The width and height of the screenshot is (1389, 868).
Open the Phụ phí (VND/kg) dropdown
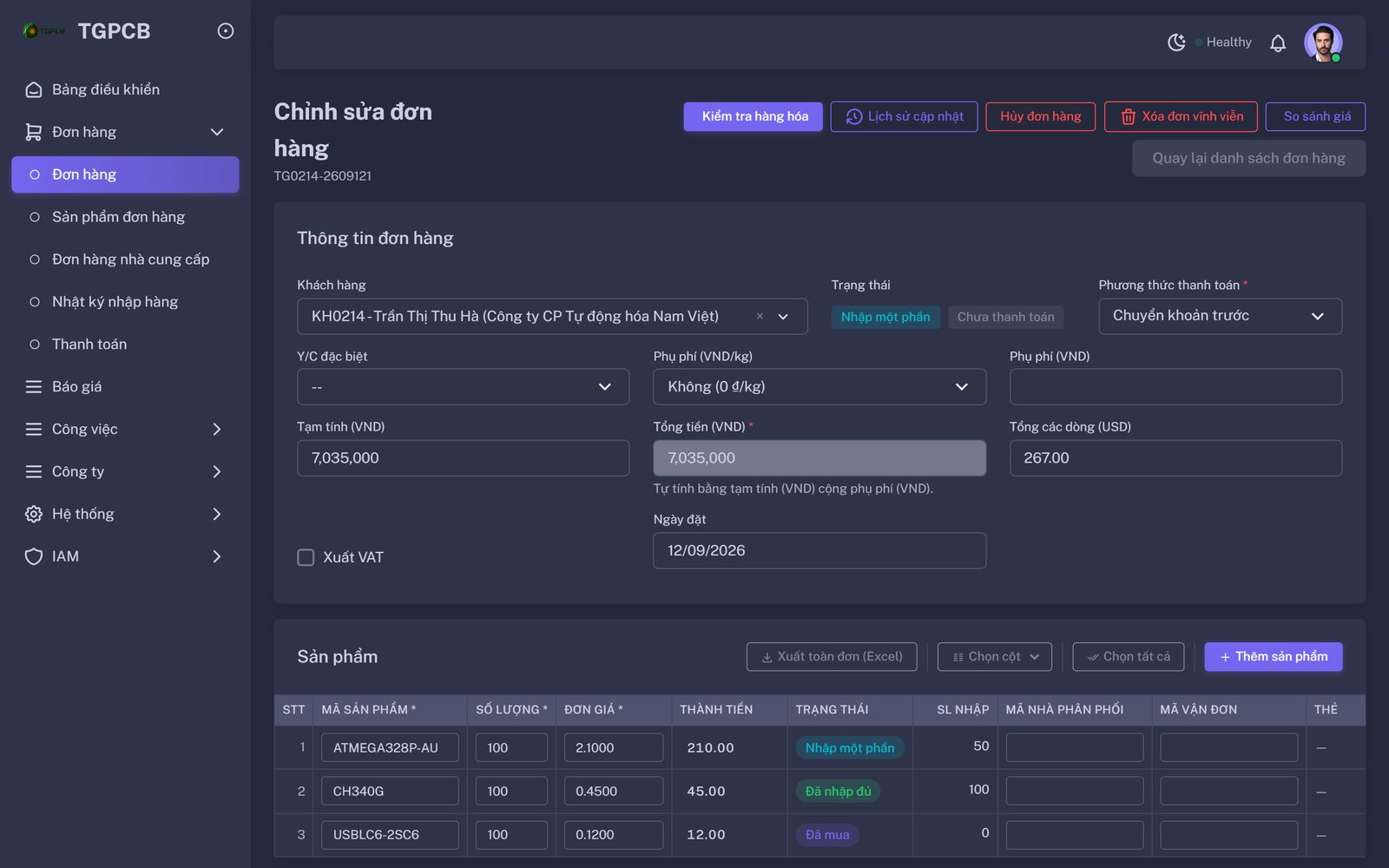(x=820, y=386)
